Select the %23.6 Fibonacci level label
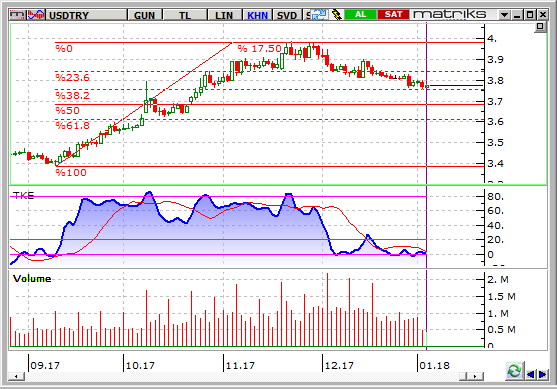The height and width of the screenshot is (389, 557). (72, 77)
